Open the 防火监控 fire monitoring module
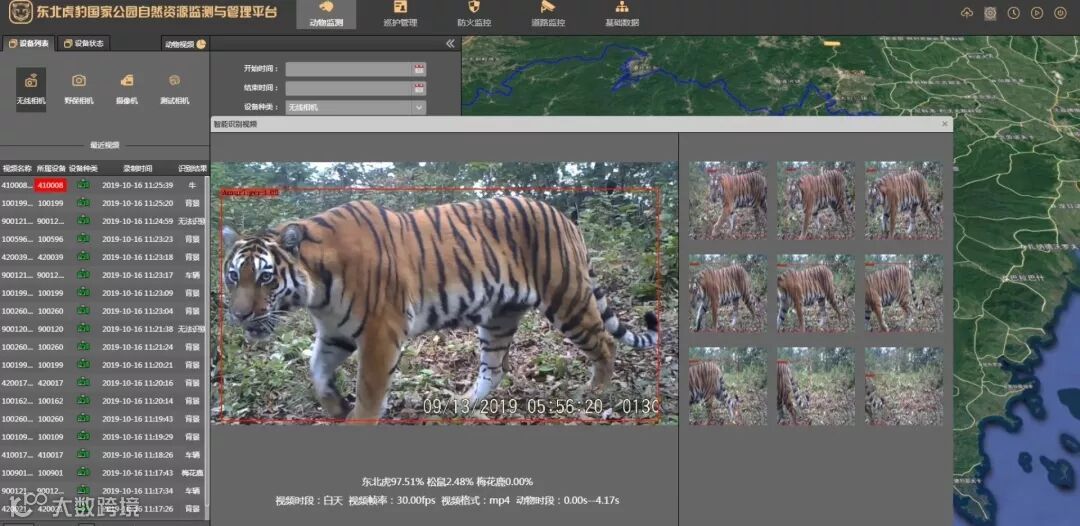The image size is (1080, 526). coord(473,14)
